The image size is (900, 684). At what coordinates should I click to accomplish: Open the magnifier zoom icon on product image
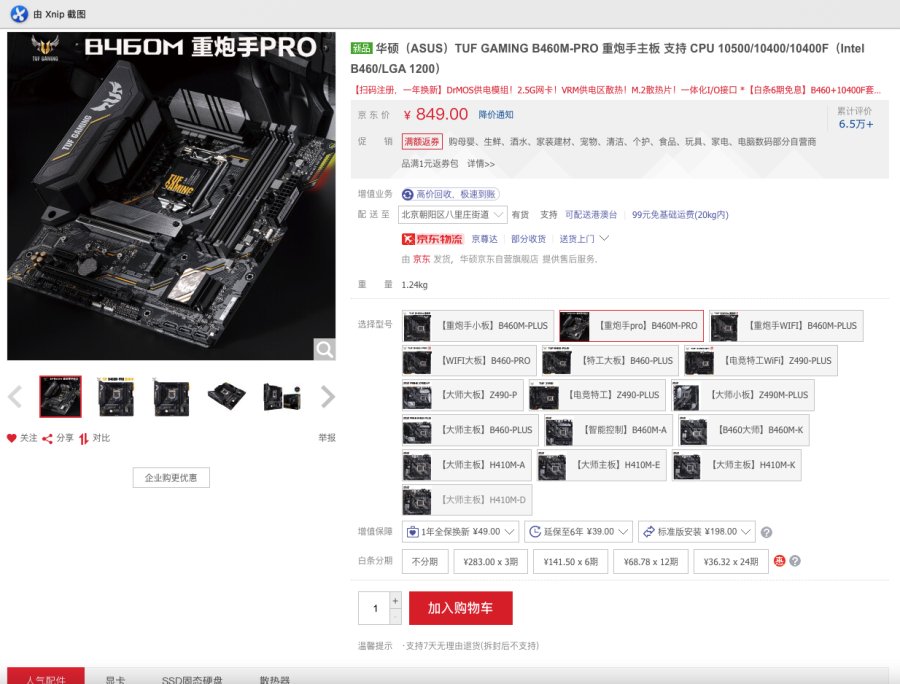coord(324,349)
